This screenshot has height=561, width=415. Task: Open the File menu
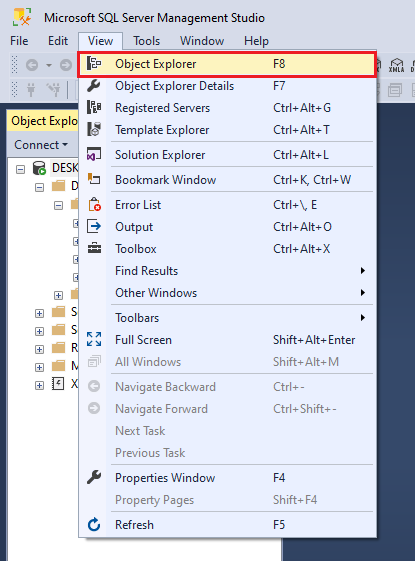pyautogui.click(x=19, y=41)
